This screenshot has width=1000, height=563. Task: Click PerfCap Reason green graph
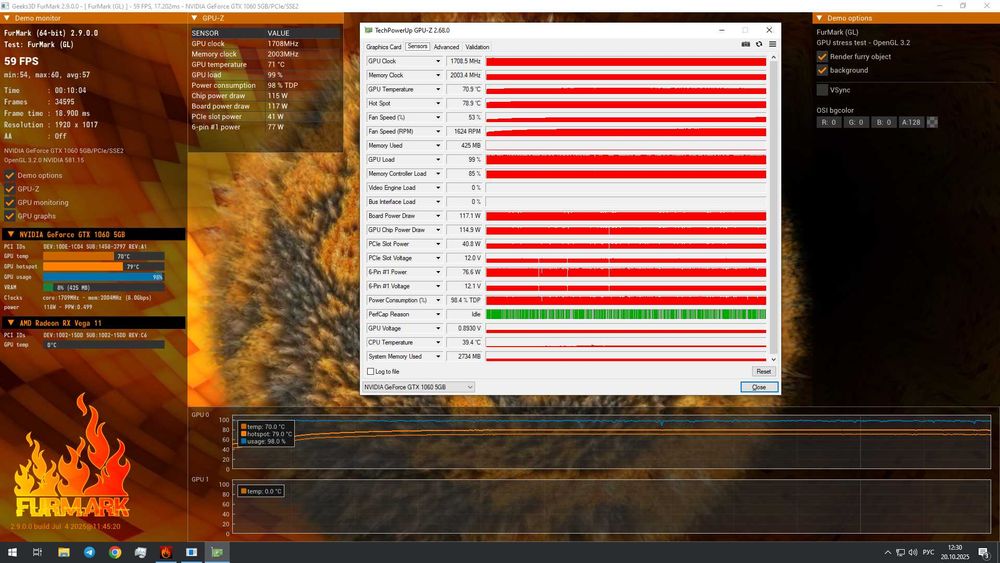(626, 314)
